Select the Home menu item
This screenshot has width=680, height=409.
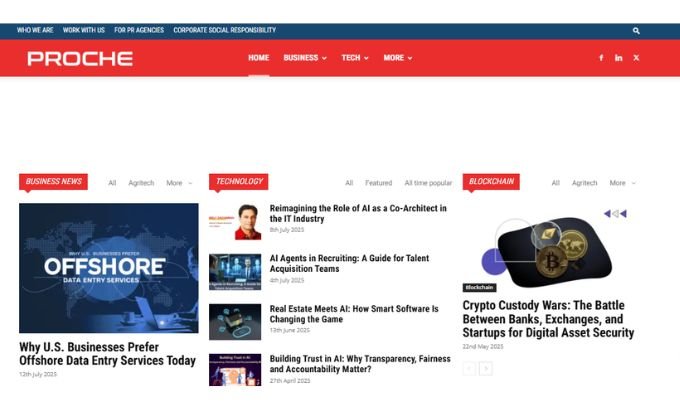pos(258,58)
